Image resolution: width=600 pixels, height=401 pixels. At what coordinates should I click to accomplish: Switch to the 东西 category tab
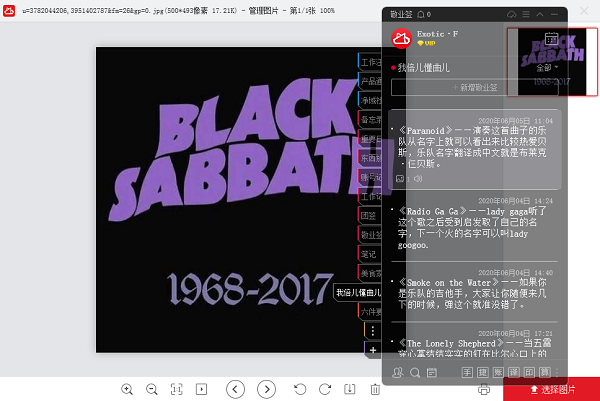(370, 158)
